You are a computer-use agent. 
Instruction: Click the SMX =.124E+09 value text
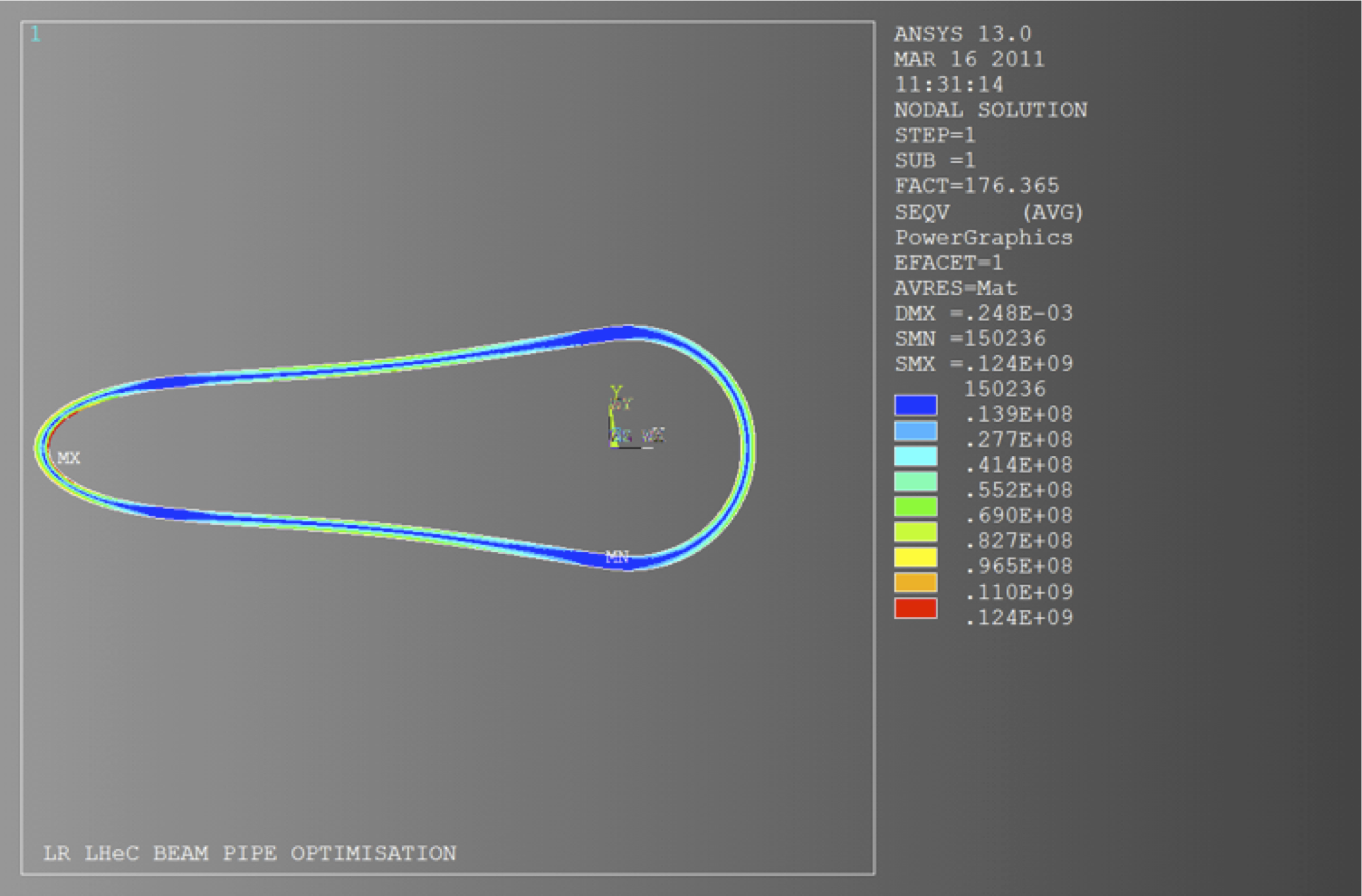point(983,364)
